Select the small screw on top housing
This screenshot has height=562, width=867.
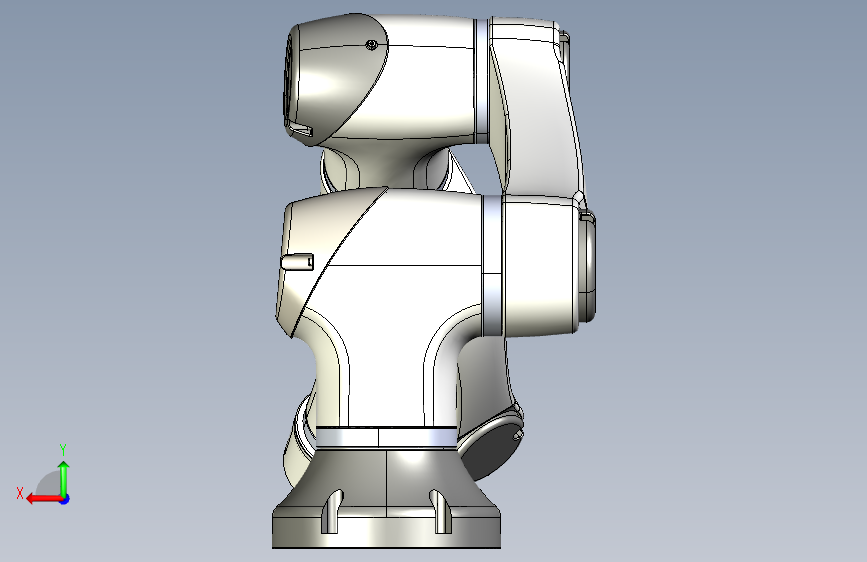click(x=372, y=45)
